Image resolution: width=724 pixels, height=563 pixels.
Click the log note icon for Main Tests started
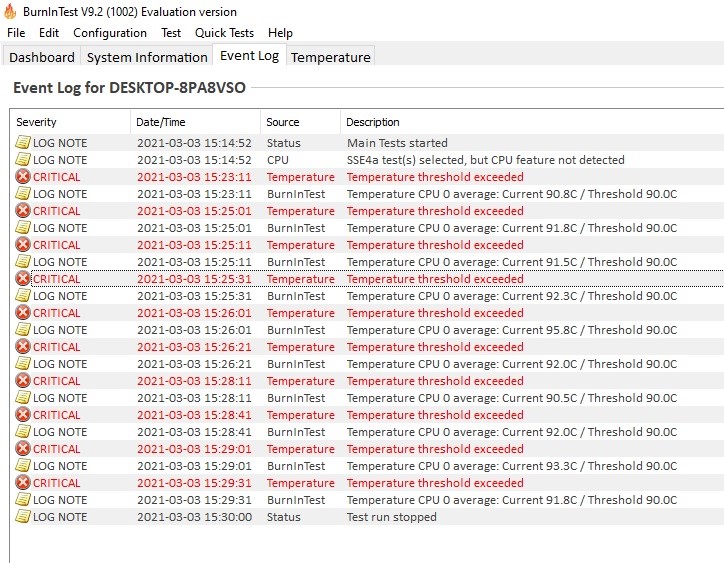coord(23,143)
